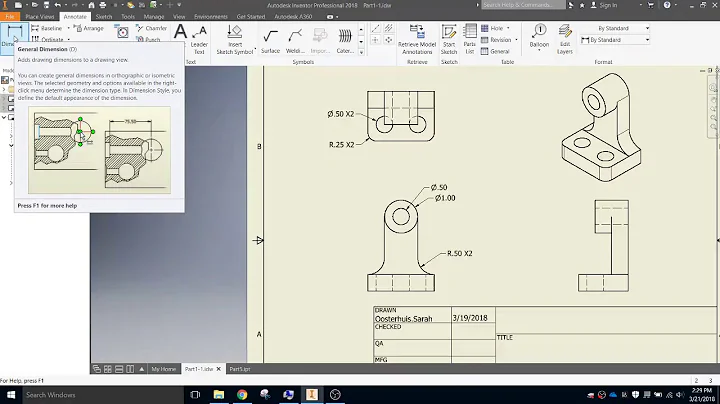The image size is (720, 404).
Task: Select the large Text tool
Action: click(x=180, y=33)
